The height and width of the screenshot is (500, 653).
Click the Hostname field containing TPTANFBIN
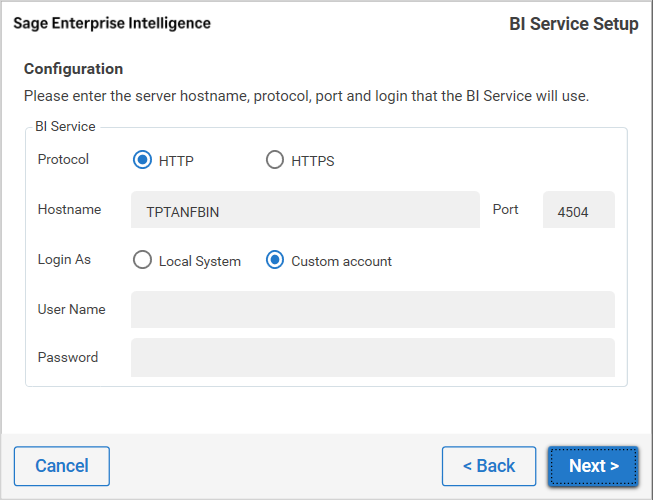(x=305, y=210)
